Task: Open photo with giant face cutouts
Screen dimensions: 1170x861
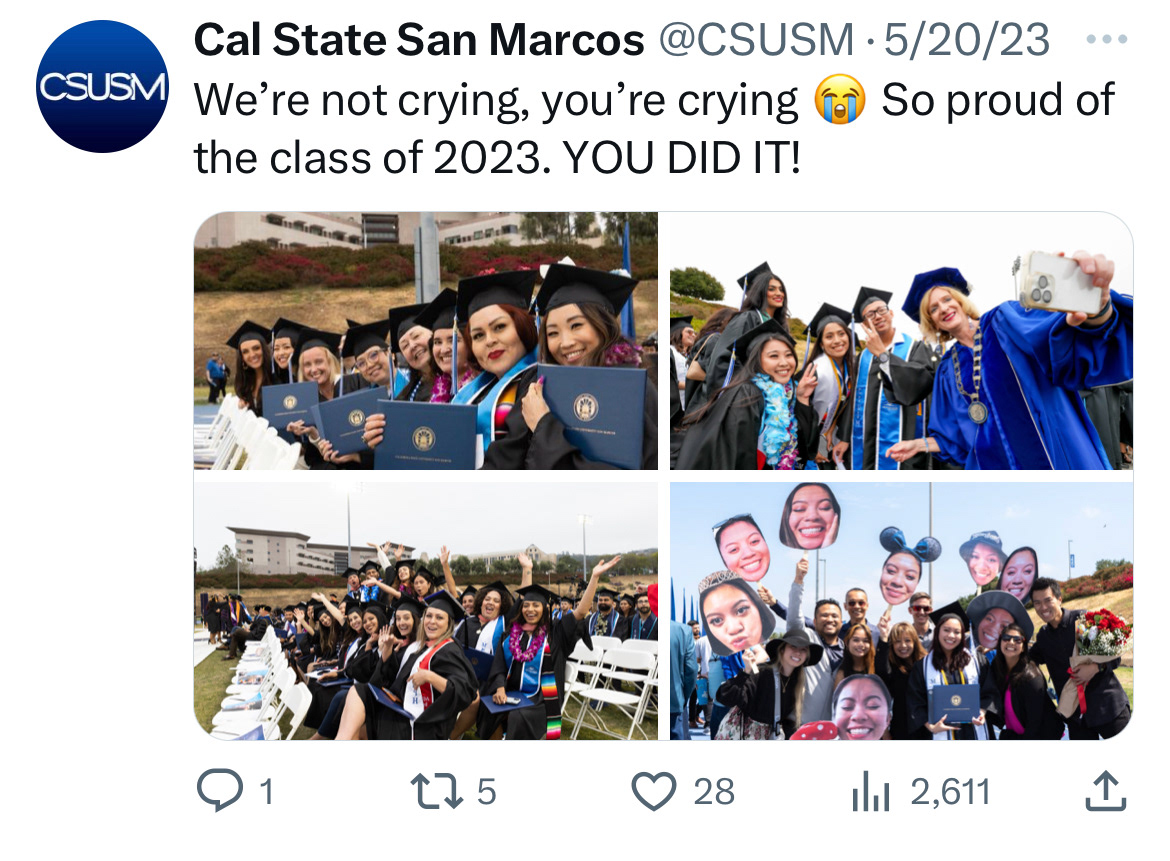Action: tap(901, 611)
